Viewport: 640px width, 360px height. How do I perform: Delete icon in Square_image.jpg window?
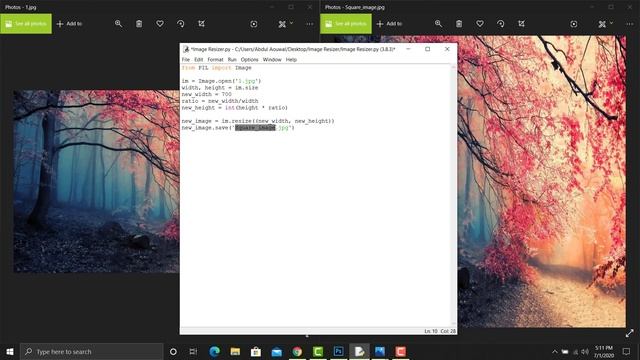[459, 24]
